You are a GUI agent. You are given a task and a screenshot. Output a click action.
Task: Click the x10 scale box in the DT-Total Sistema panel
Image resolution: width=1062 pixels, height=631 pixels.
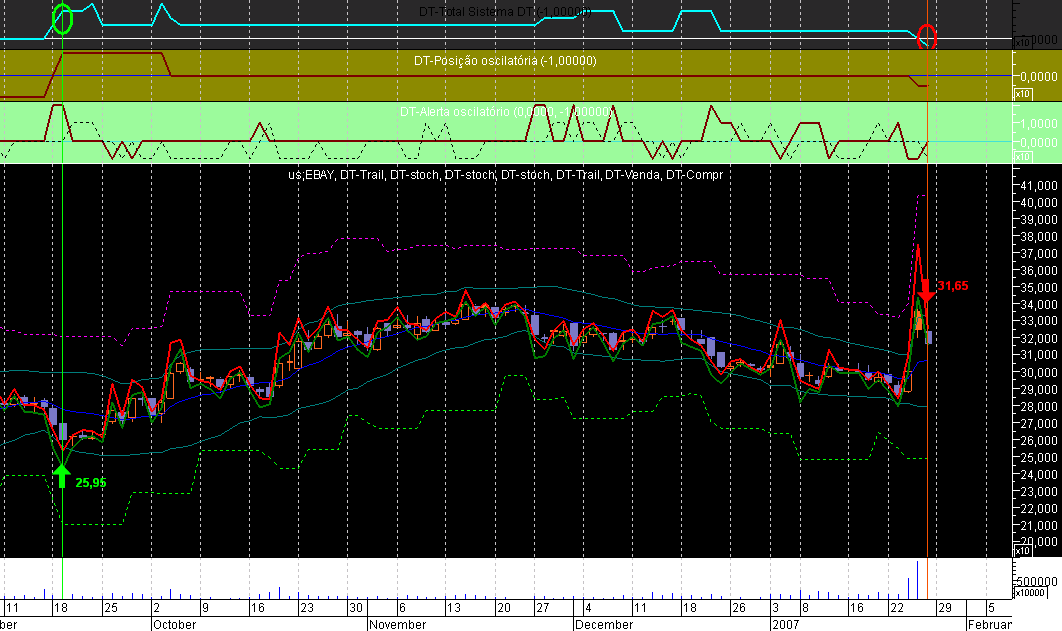(1023, 43)
